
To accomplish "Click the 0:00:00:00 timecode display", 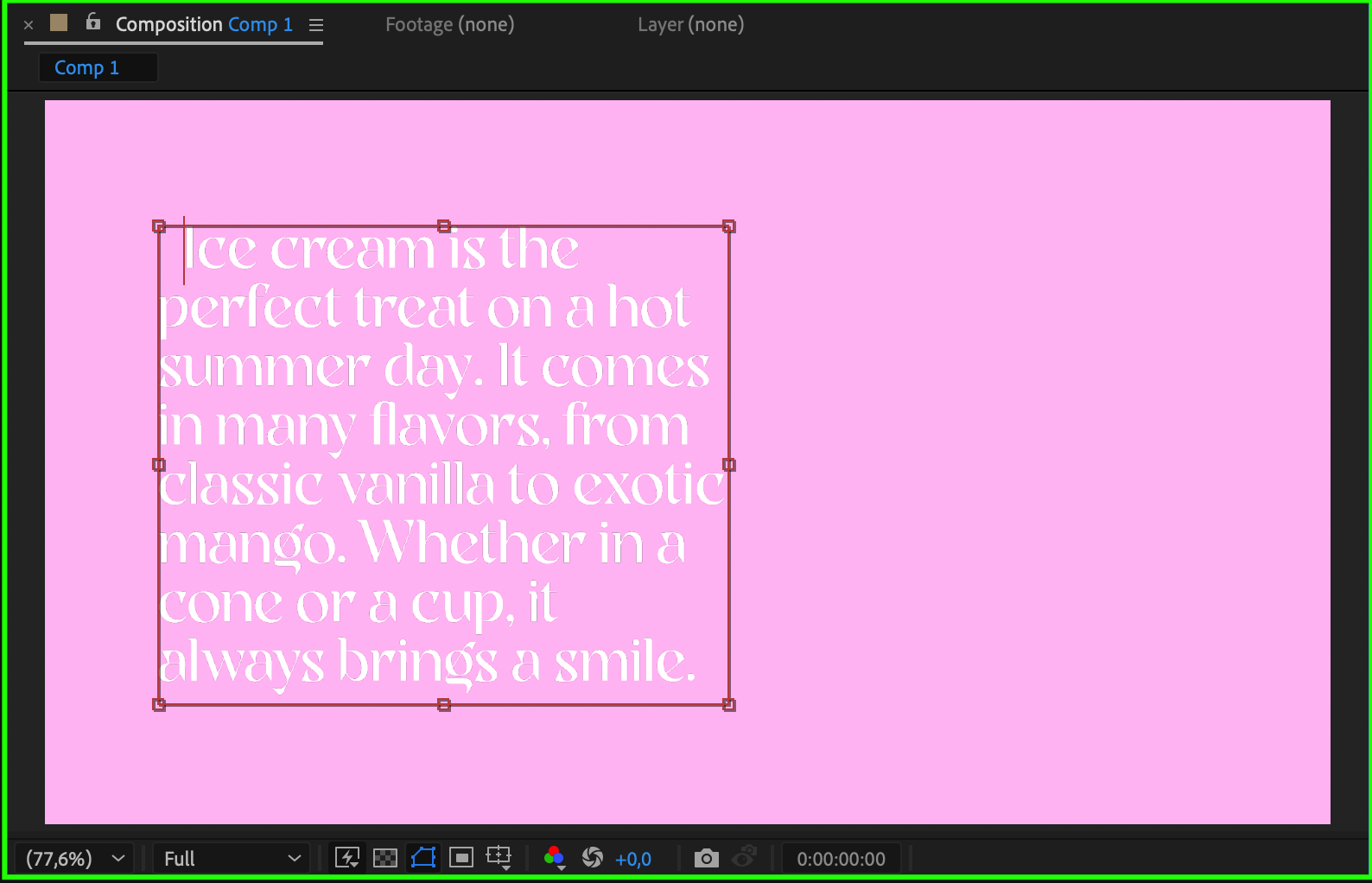I will [x=841, y=859].
